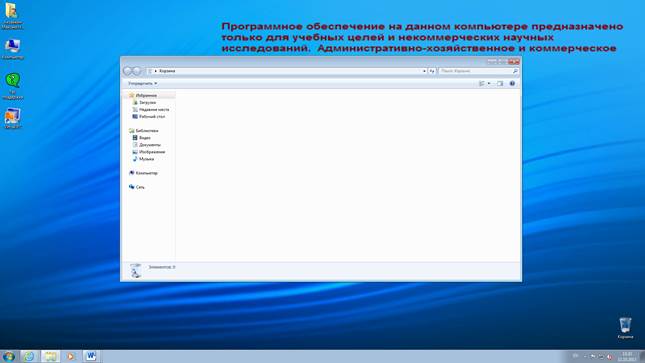Open the Документы library
Screen dimensions: 645x363
coord(149,145)
